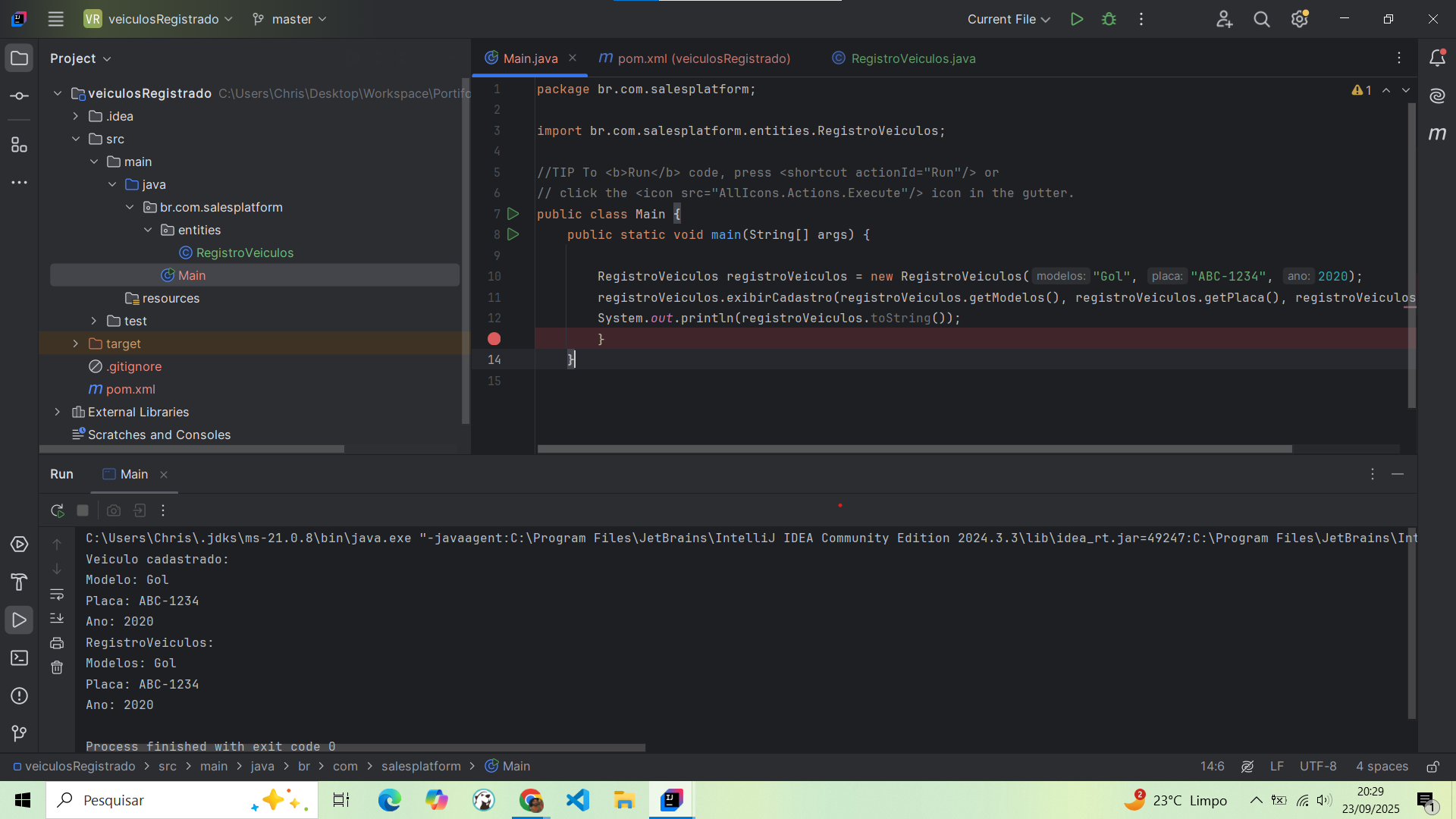Expand External Libraries node
This screenshot has width=1456, height=819.
[x=58, y=412]
